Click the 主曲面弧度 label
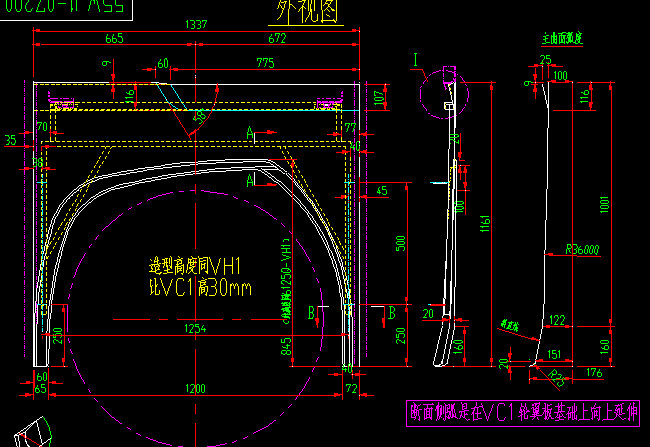This screenshot has height=447, width=650. [x=561, y=38]
